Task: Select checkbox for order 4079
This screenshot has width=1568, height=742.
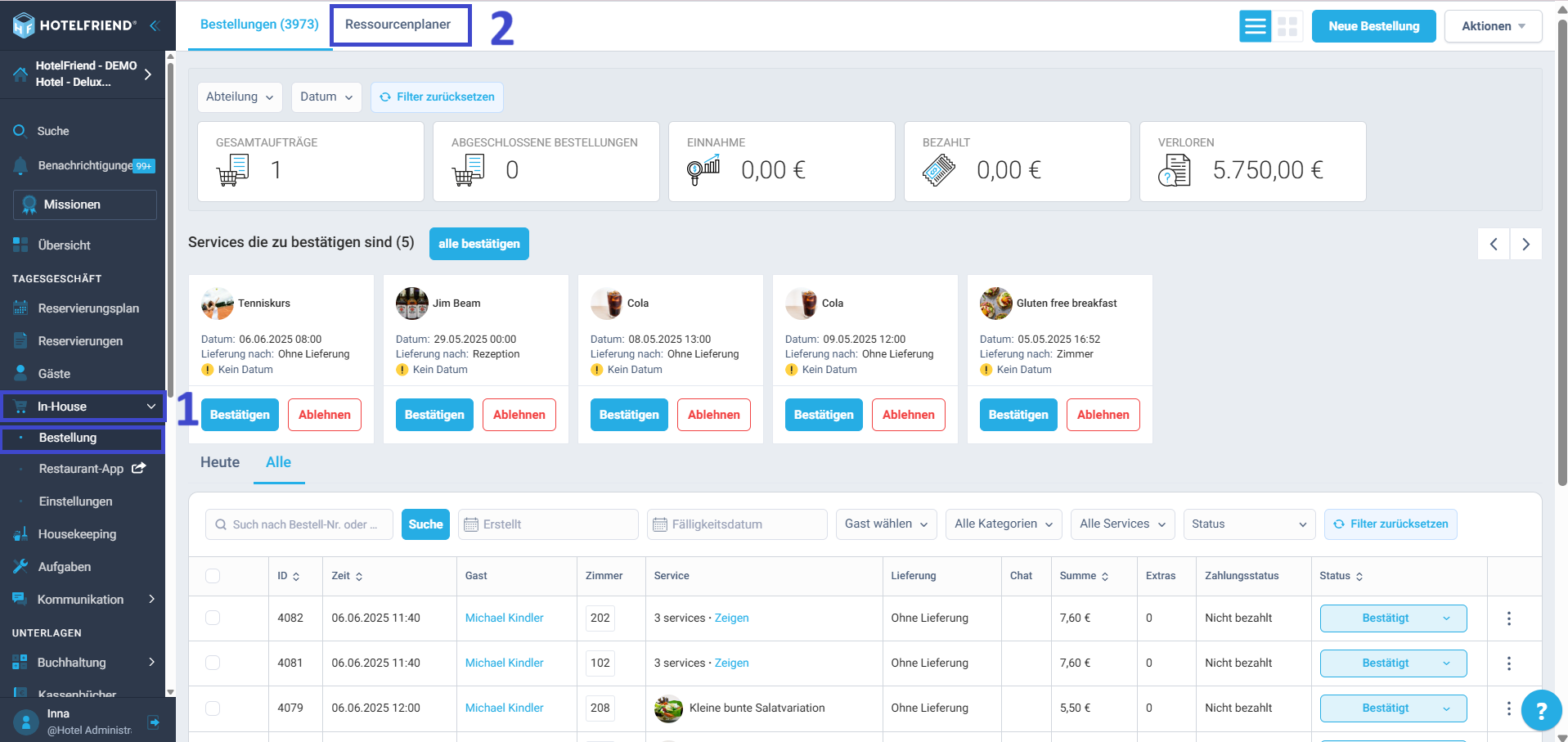Action: [213, 708]
